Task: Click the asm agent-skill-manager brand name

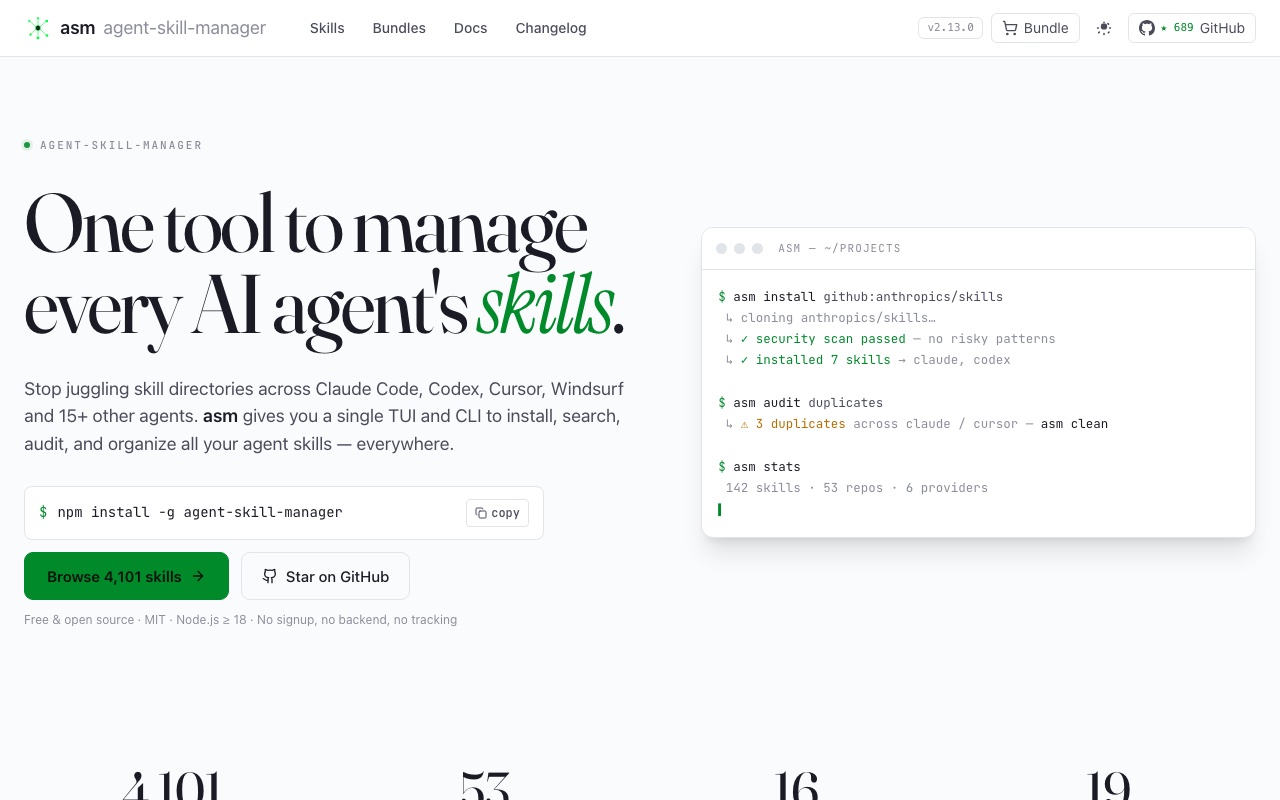Action: (163, 28)
